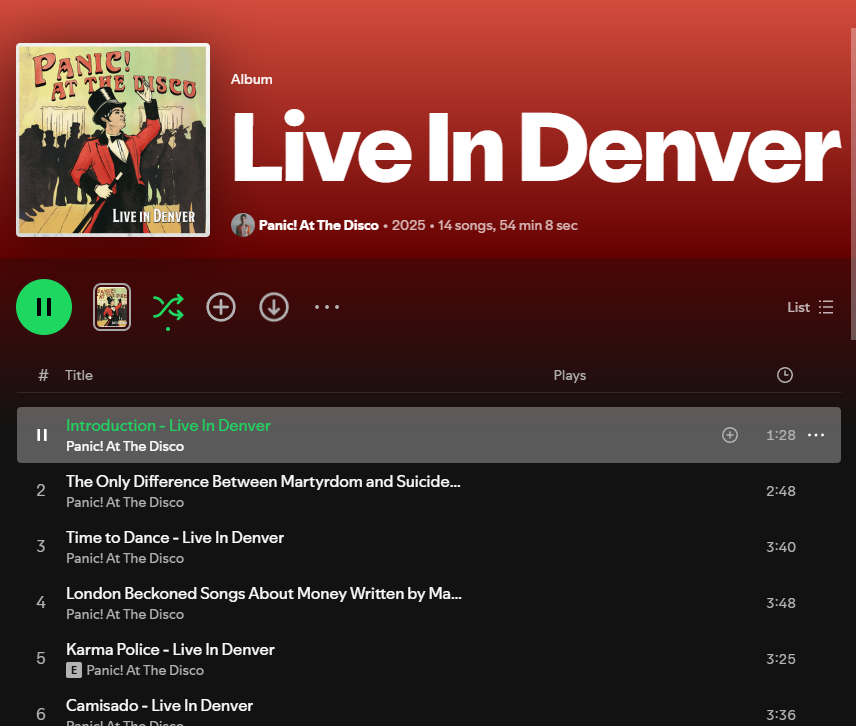
Task: Click track number 4
Action: coord(41,603)
